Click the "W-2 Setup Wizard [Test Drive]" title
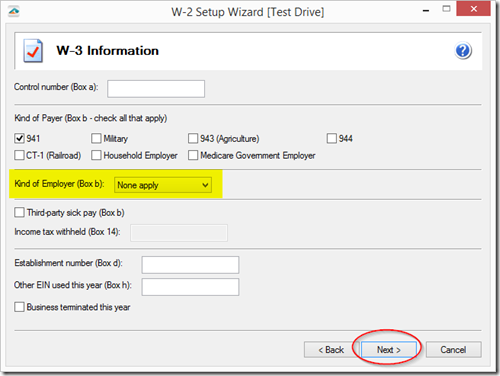The height and width of the screenshot is (376, 500). (248, 12)
